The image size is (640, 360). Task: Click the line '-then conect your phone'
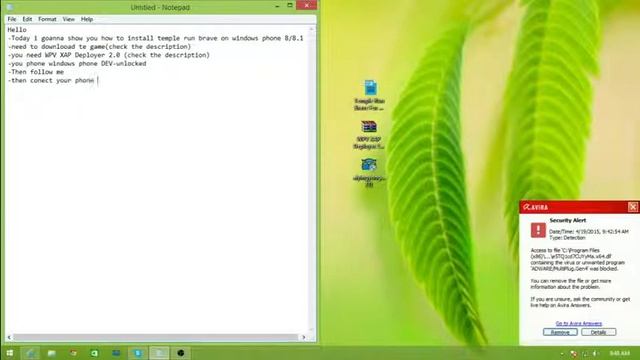click(x=51, y=80)
